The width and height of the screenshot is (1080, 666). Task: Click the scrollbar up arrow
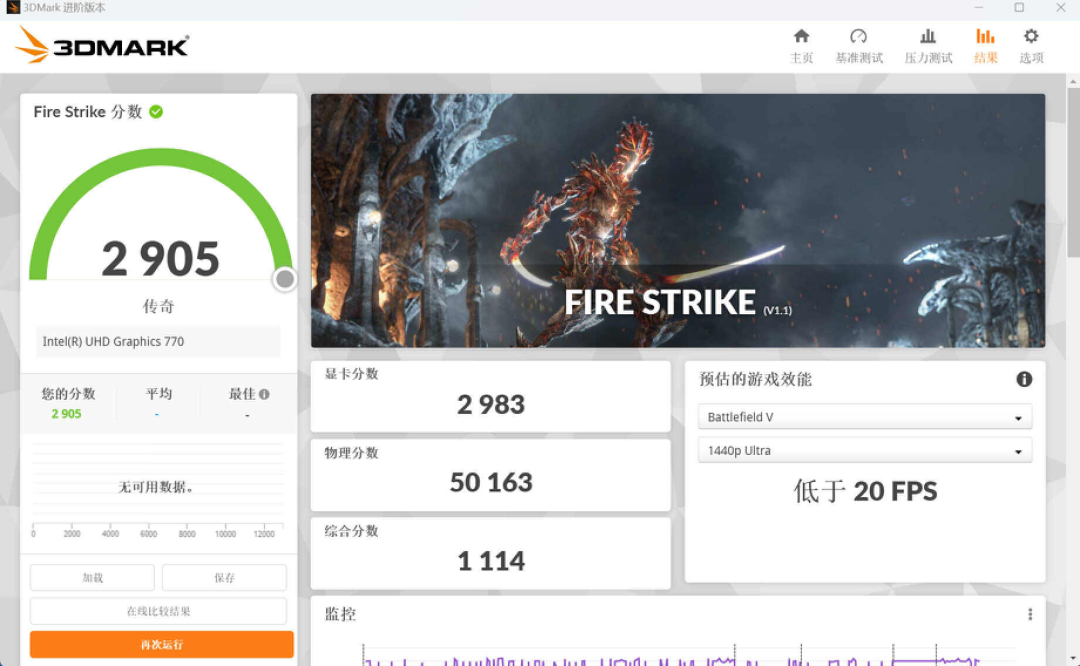1073,81
